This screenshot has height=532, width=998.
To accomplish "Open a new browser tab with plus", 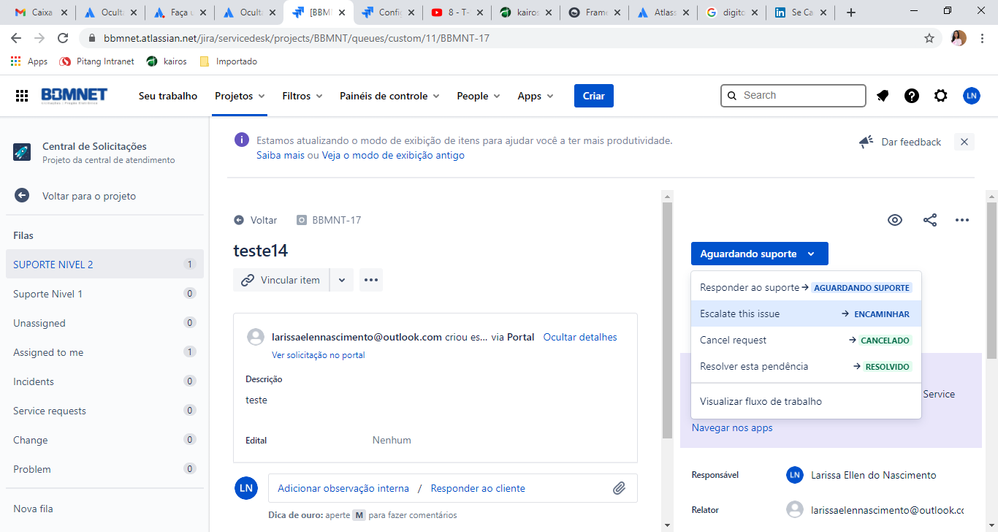I will pos(851,12).
